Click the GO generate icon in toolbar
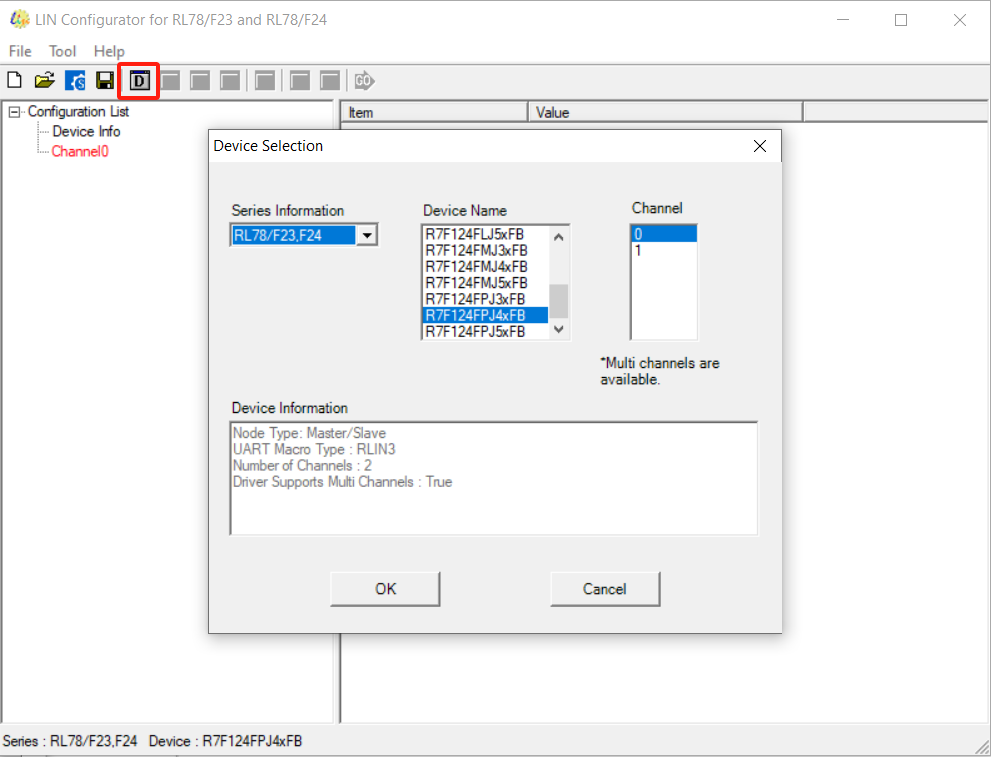 click(x=364, y=81)
